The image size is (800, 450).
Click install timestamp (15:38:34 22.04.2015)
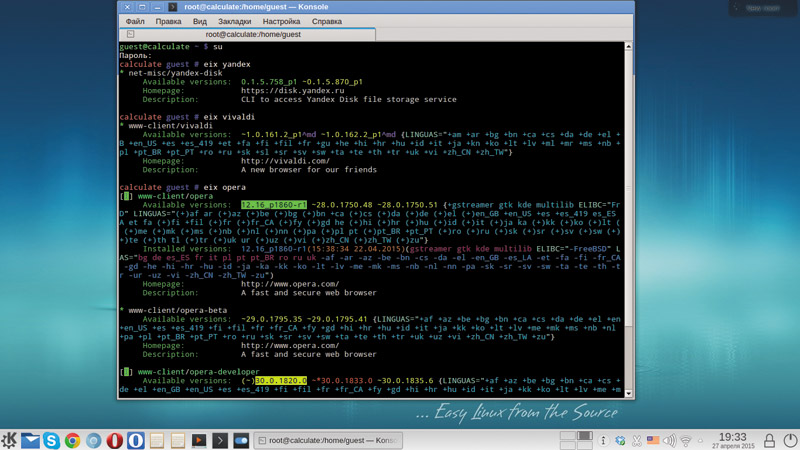357,248
